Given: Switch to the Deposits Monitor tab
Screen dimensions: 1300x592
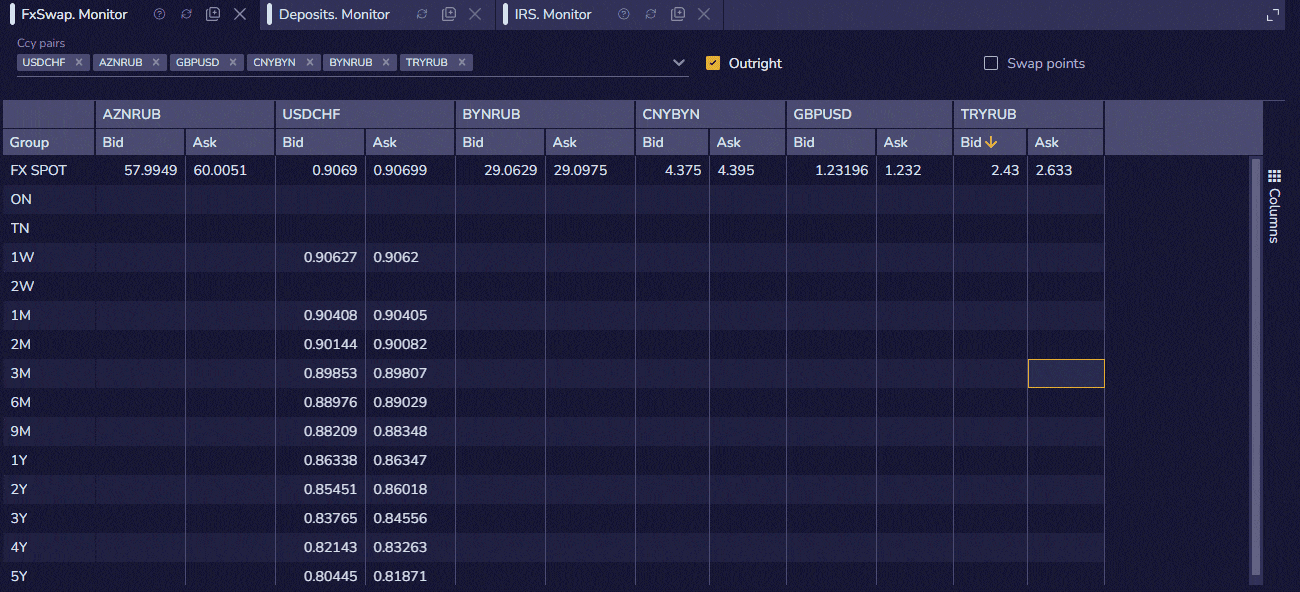Looking at the screenshot, I should [334, 14].
